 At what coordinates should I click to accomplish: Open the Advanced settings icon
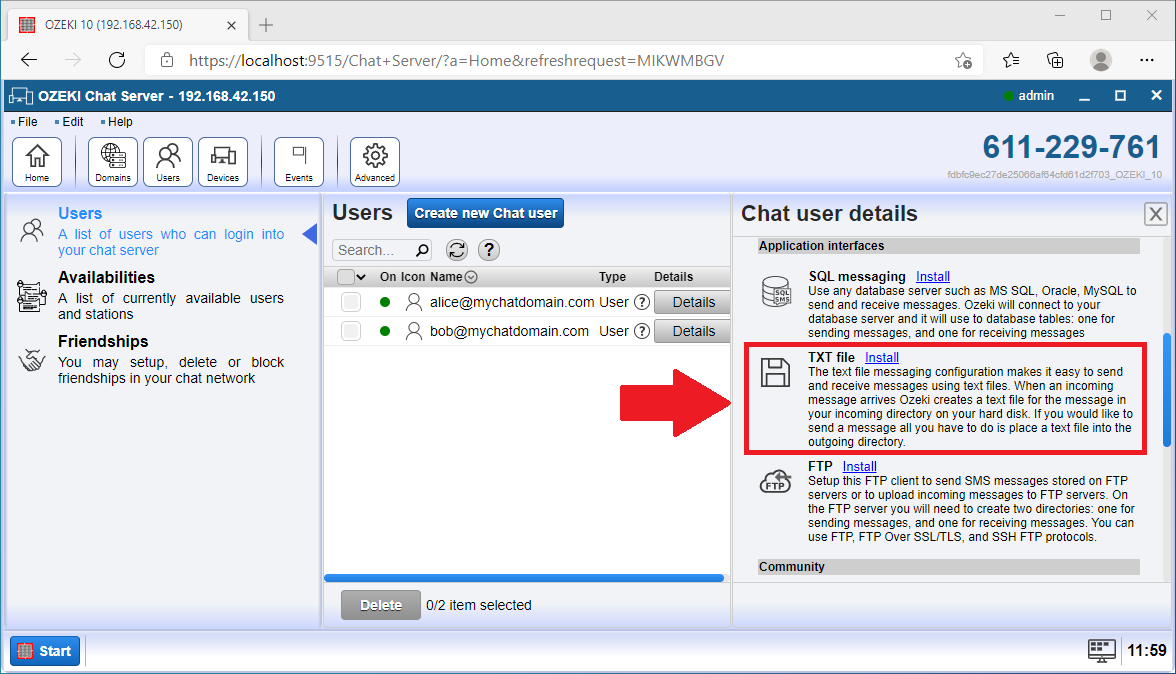(374, 160)
